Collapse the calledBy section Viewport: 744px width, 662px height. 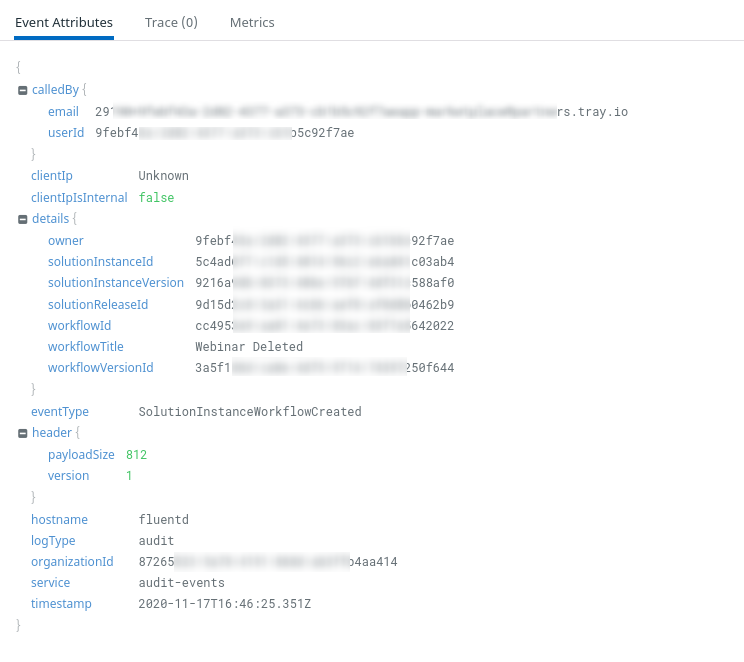click(x=22, y=90)
